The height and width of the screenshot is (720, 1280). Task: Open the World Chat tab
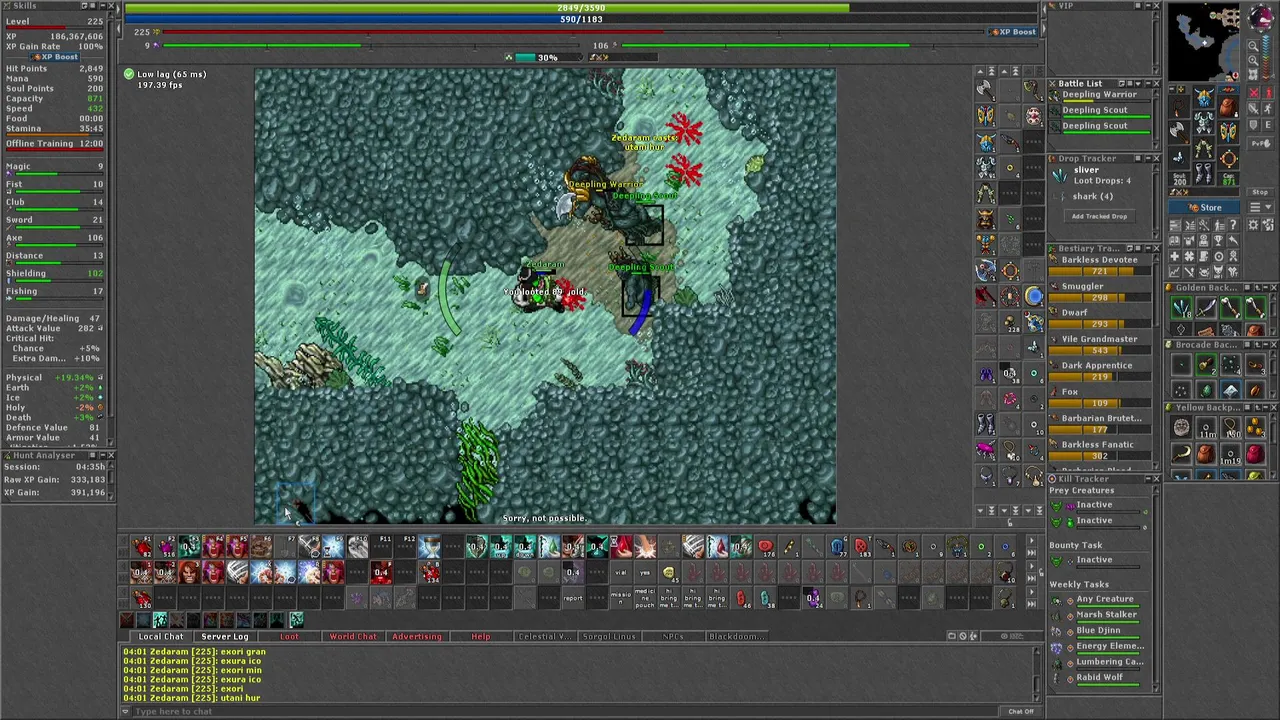pyautogui.click(x=353, y=636)
